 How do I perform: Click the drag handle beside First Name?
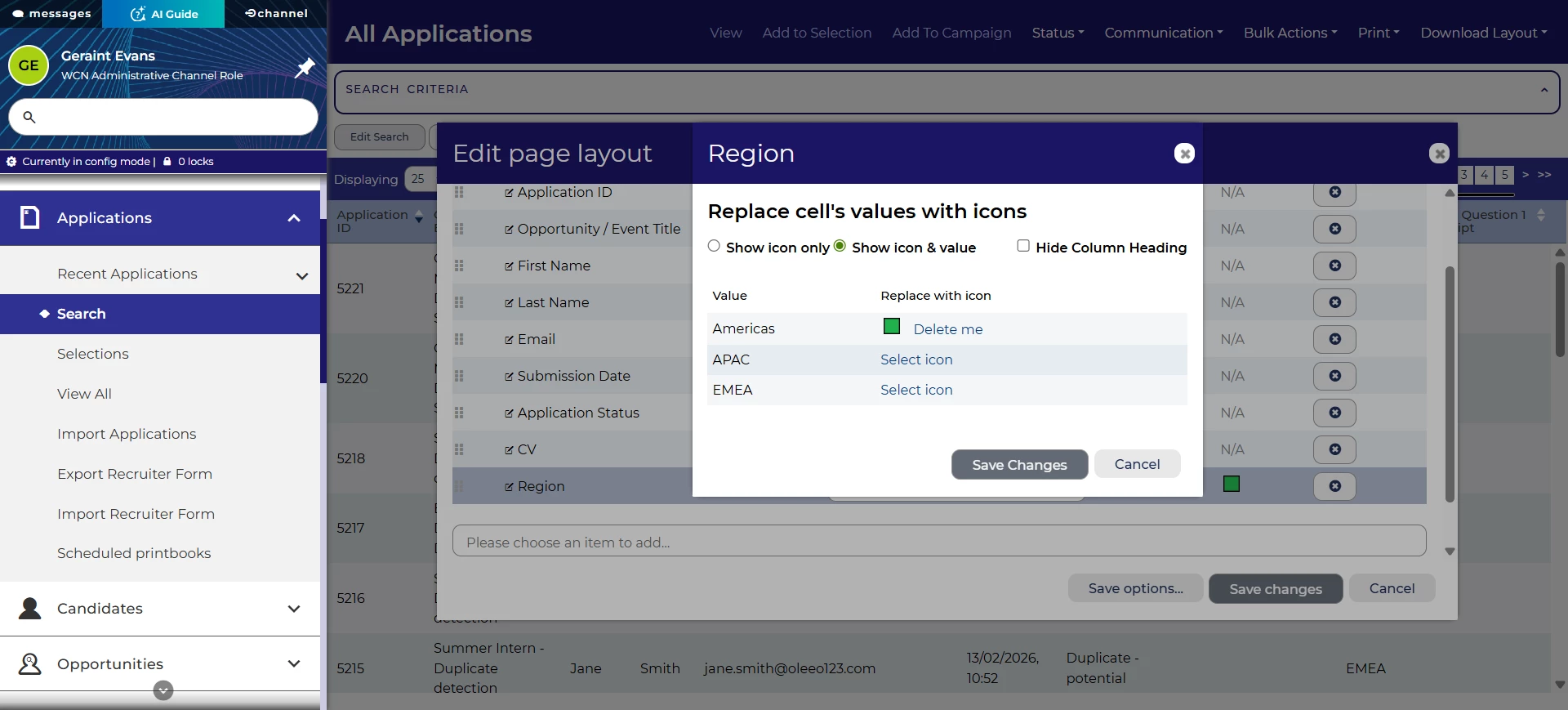pyautogui.click(x=459, y=266)
